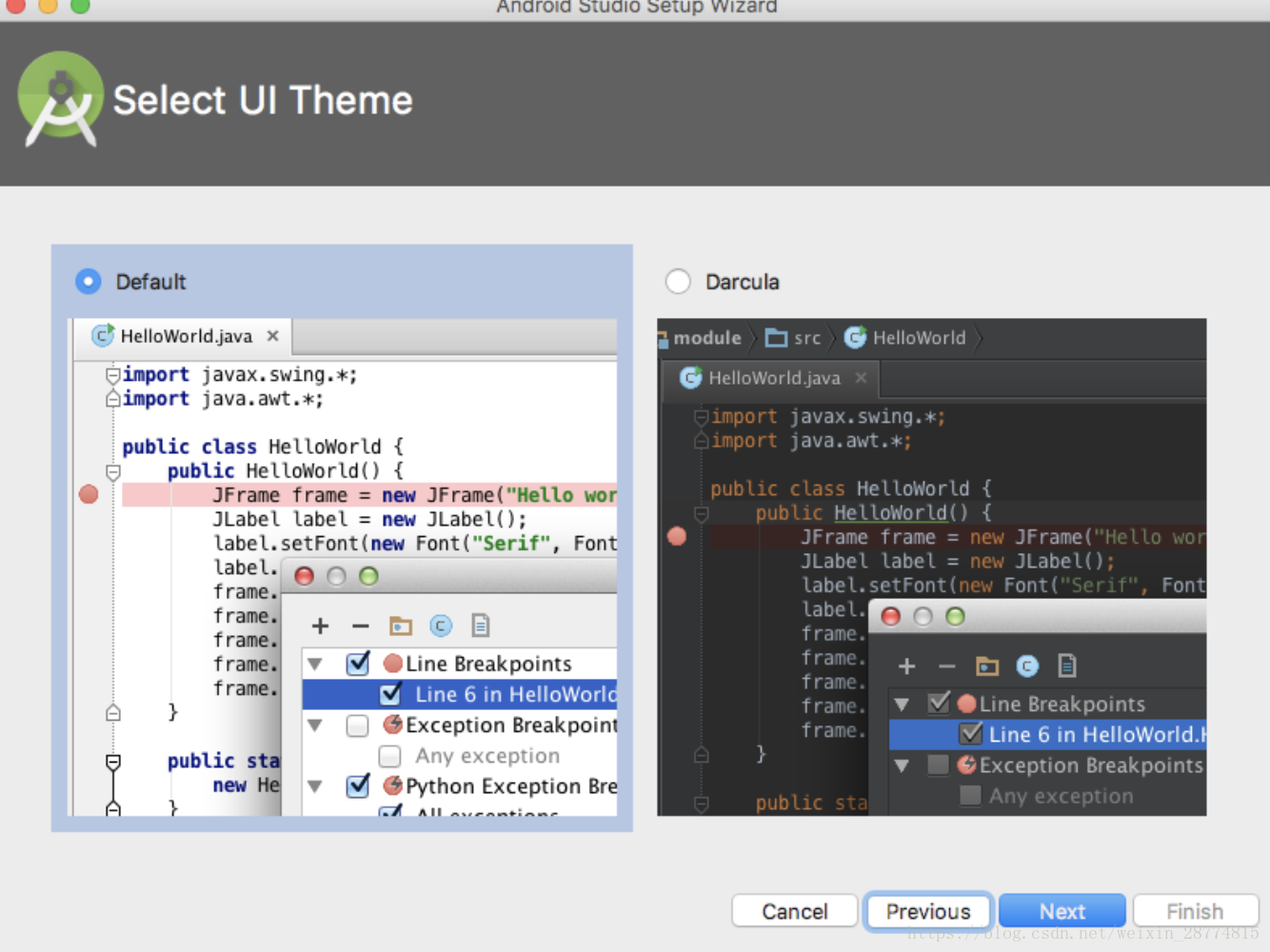This screenshot has height=952, width=1270.
Task: Click fold toggle beside import javax.swing, Default preview
Action: coord(113,375)
